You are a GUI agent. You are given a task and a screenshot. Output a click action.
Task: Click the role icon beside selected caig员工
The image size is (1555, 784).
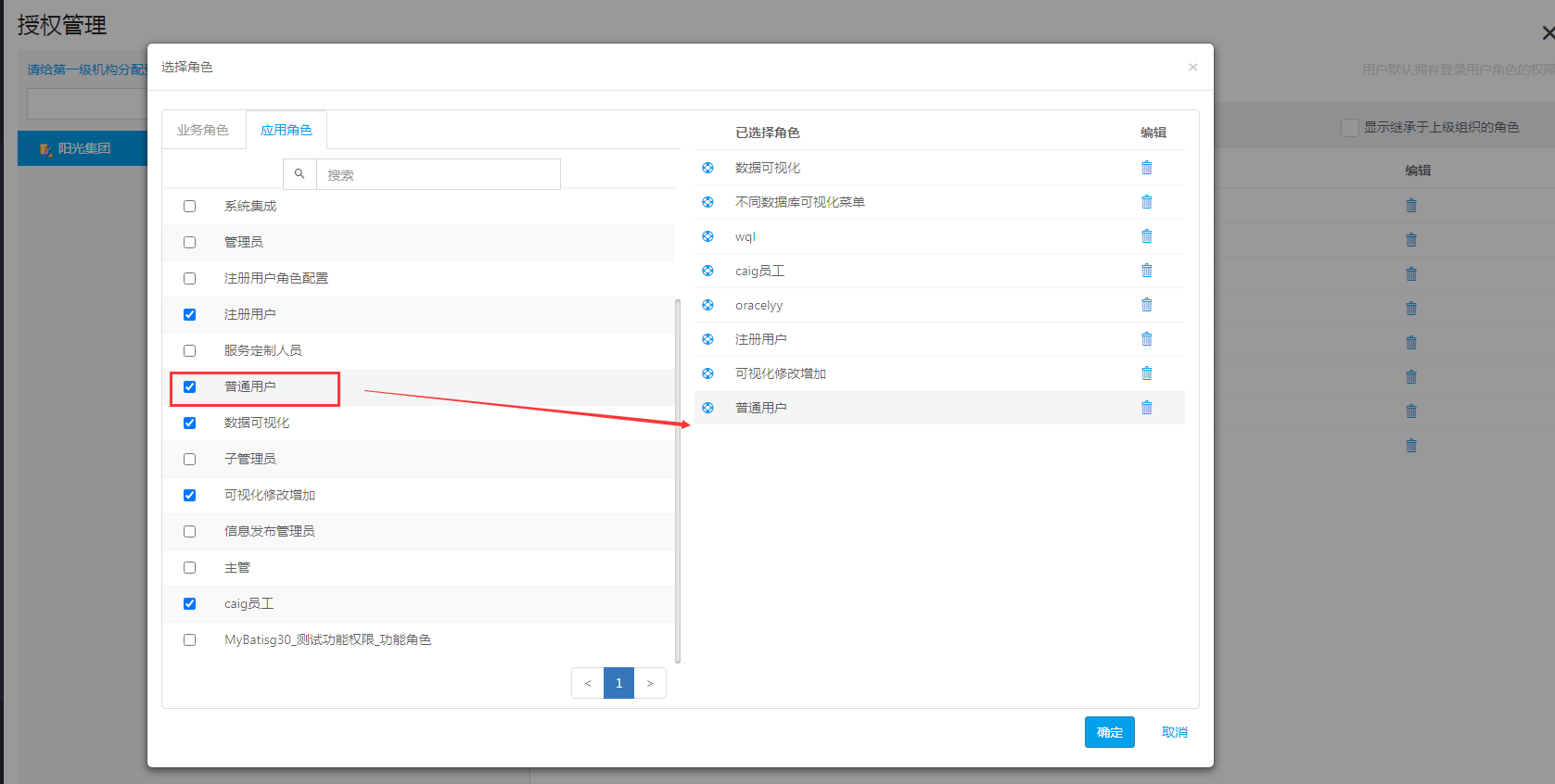pyautogui.click(x=707, y=271)
